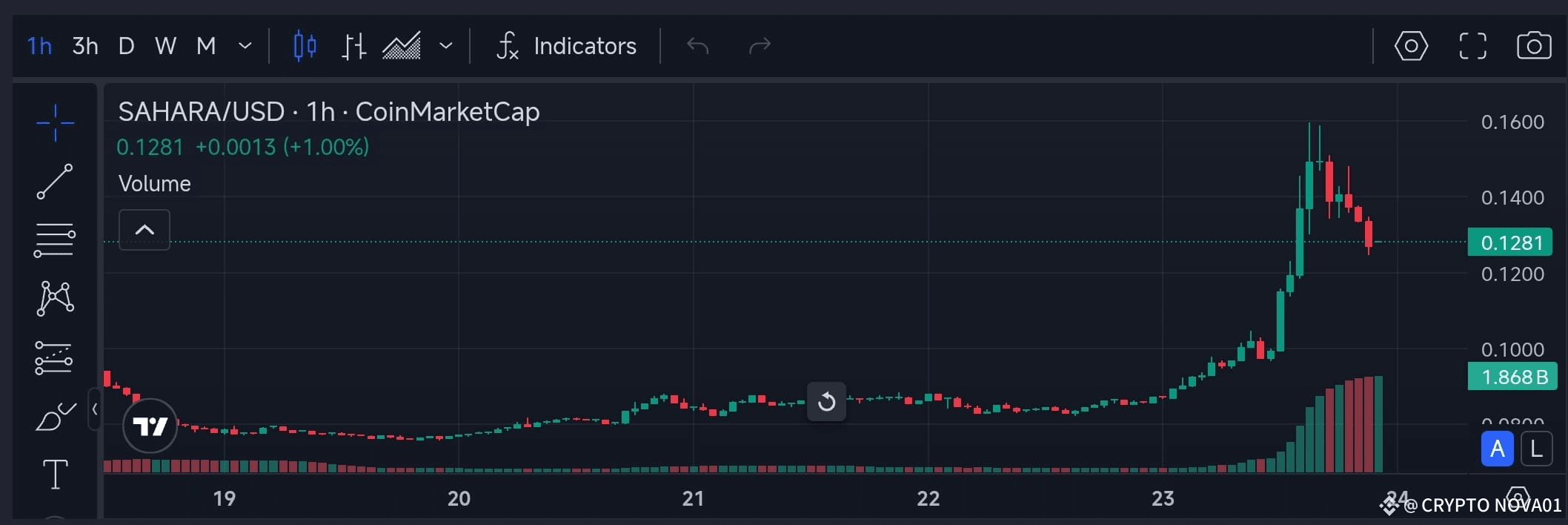Enter fullscreen mode
The width and height of the screenshot is (1568, 525).
1472,45
